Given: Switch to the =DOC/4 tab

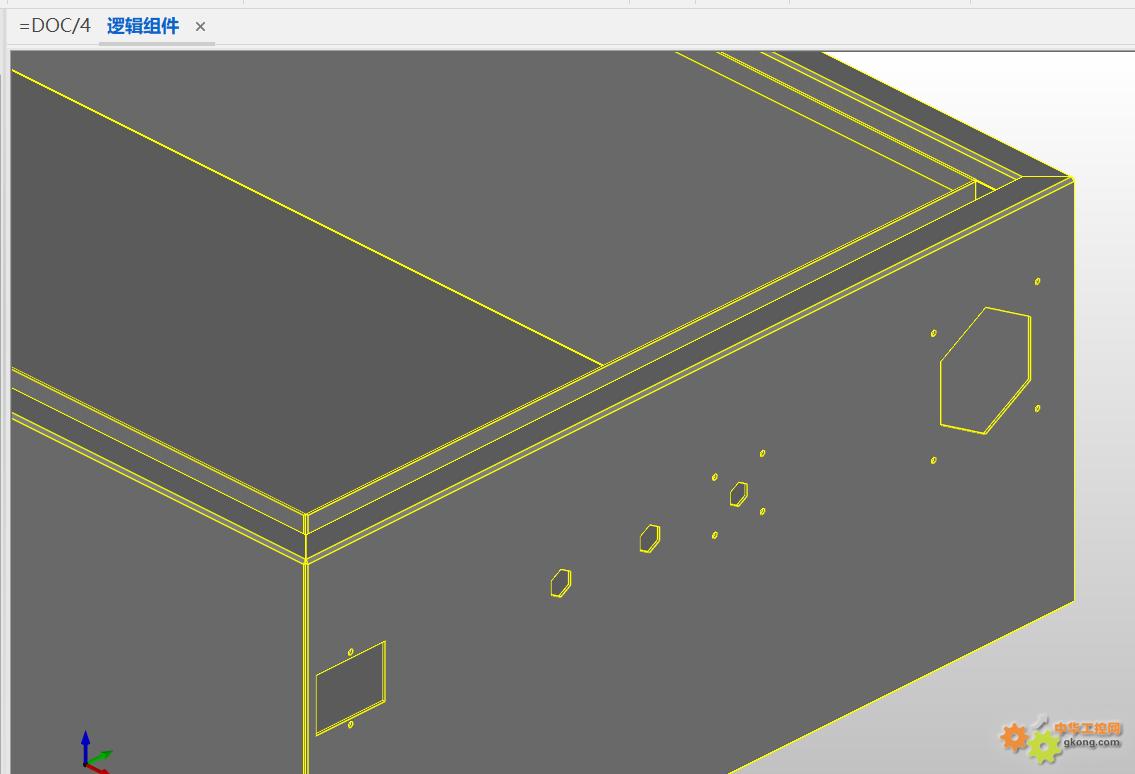Looking at the screenshot, I should [x=54, y=26].
